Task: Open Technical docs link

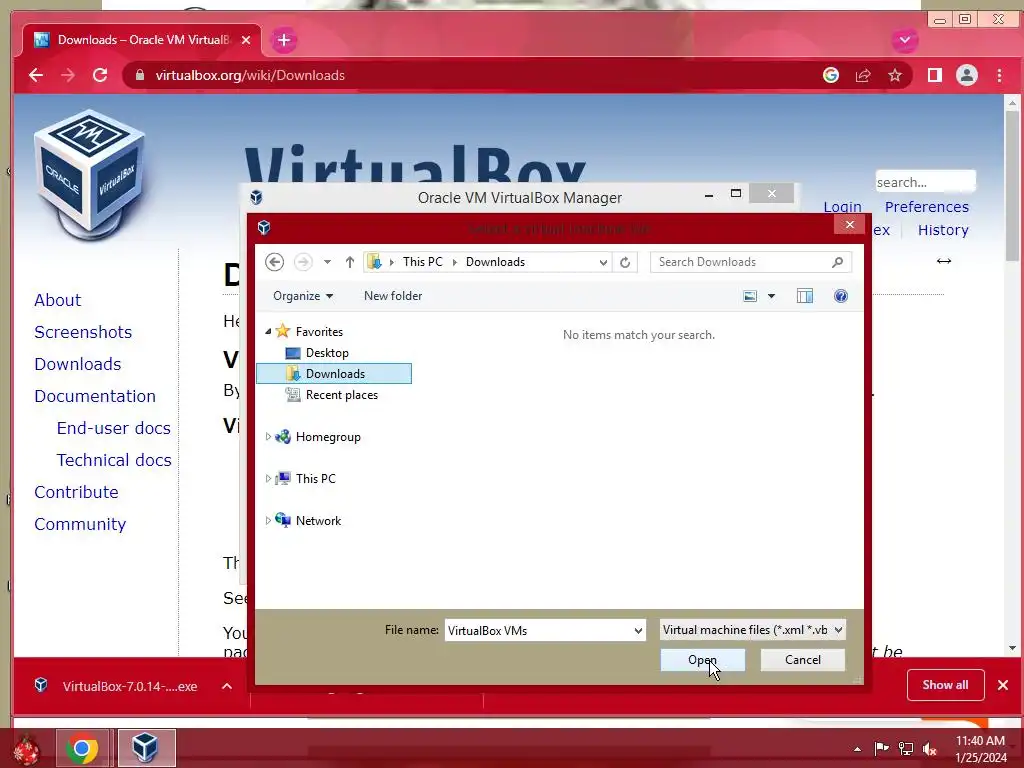Action: click(114, 460)
